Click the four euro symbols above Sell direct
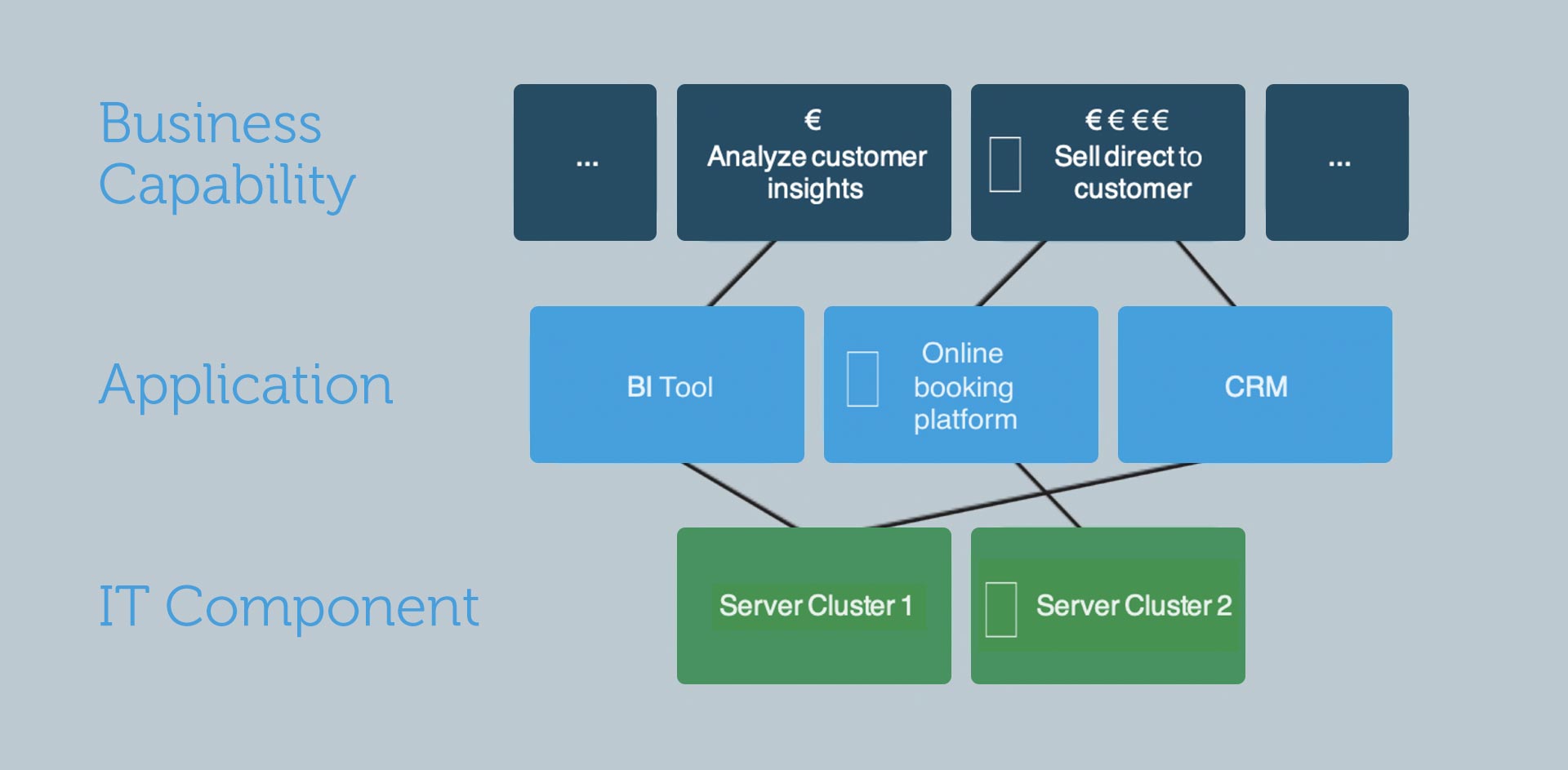1568x770 pixels. (x=1126, y=120)
